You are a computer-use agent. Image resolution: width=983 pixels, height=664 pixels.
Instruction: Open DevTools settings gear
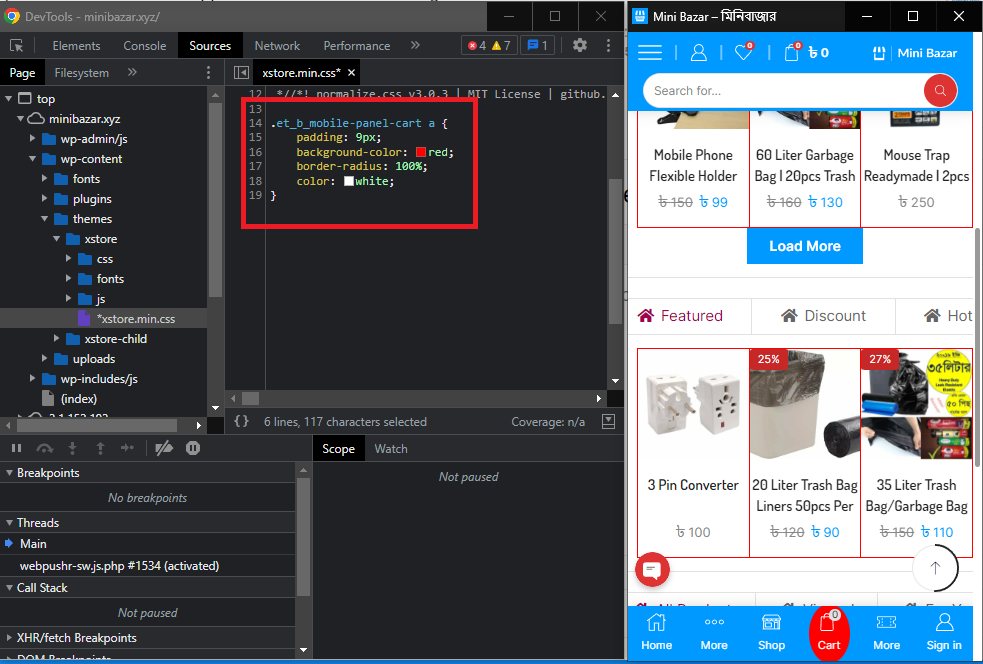(580, 45)
